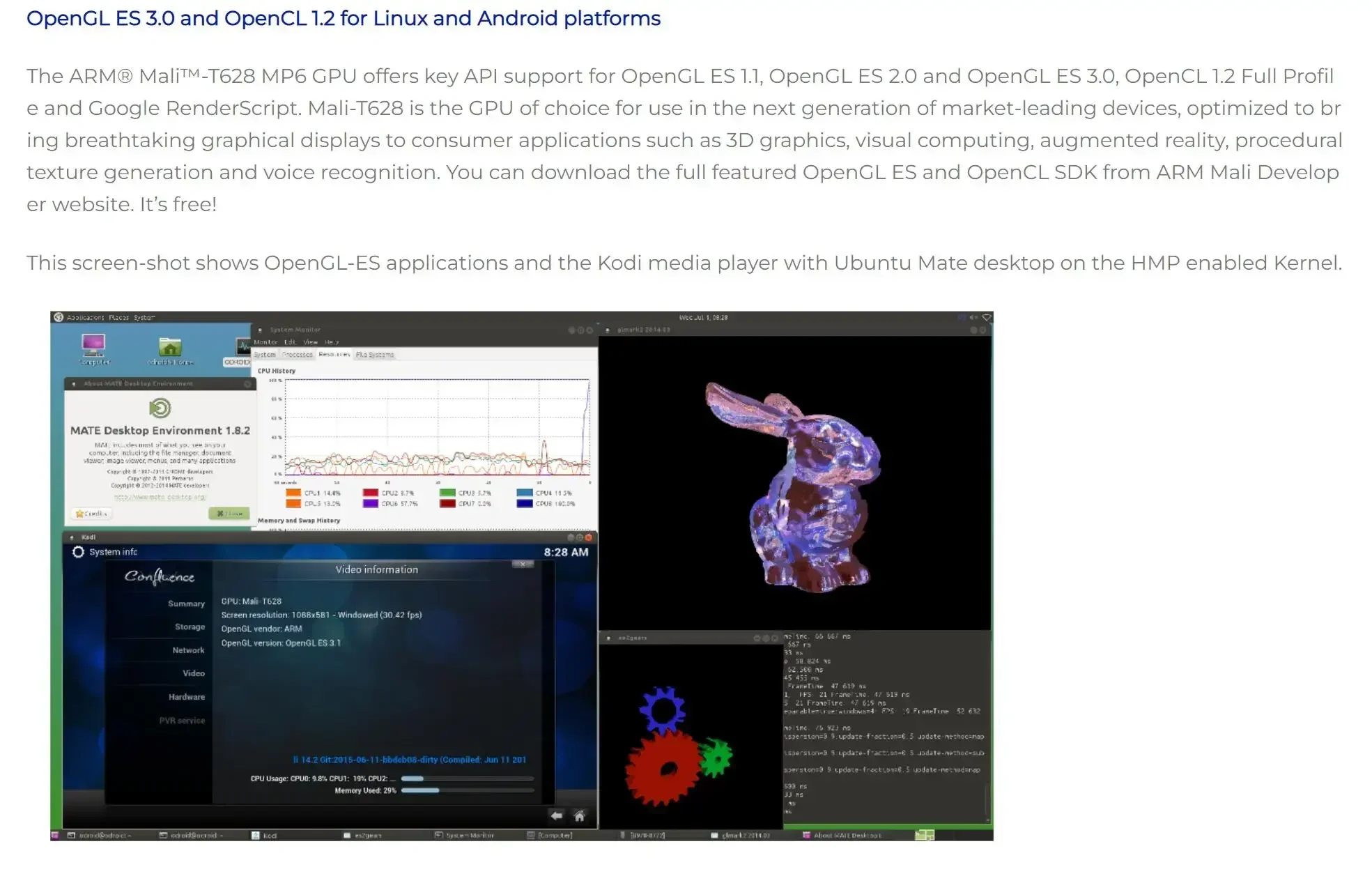Open the Places menu in top panel
The height and width of the screenshot is (883, 1372).
click(x=118, y=317)
